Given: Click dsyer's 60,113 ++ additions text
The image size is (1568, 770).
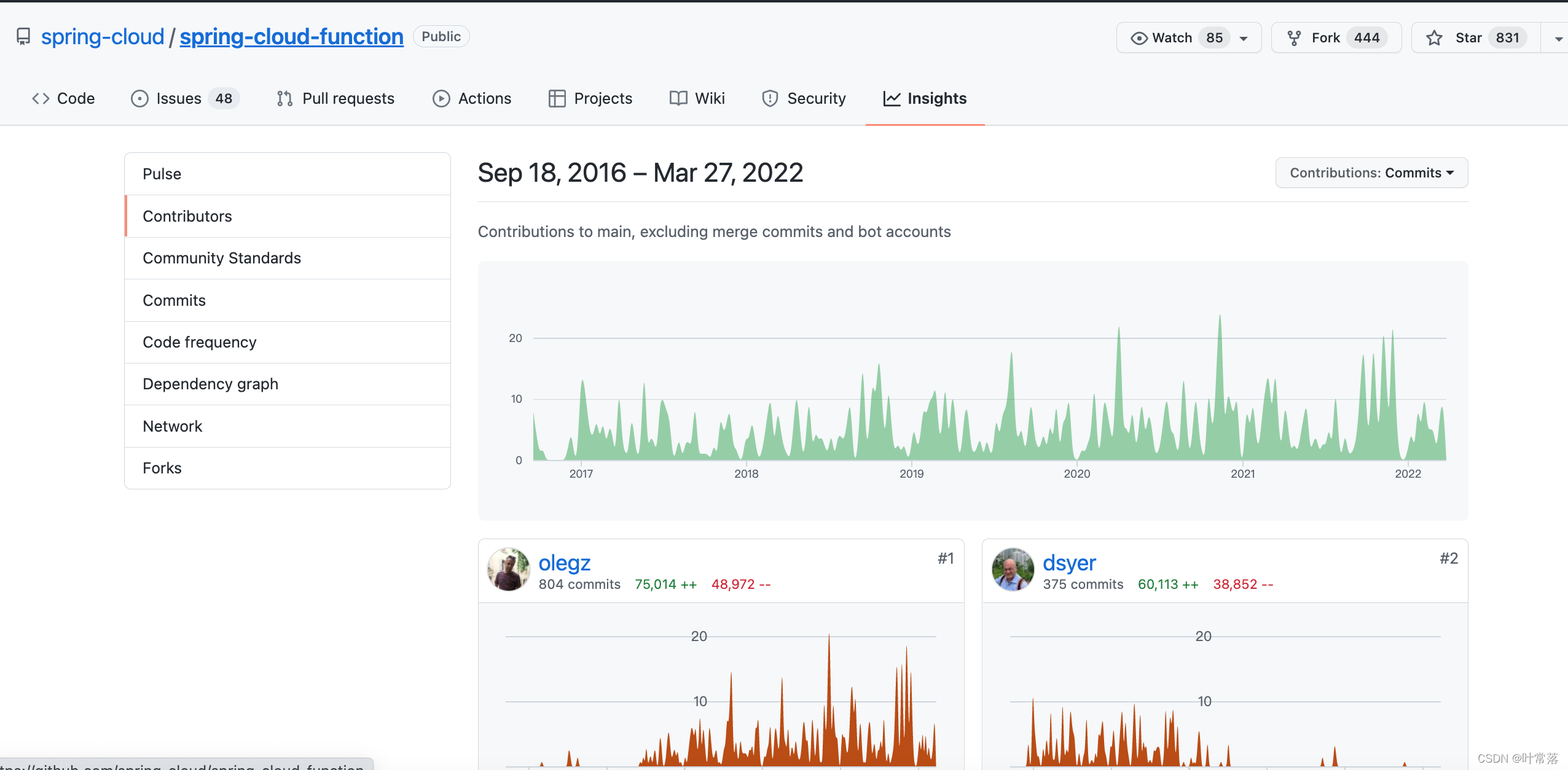Looking at the screenshot, I should tap(1168, 584).
